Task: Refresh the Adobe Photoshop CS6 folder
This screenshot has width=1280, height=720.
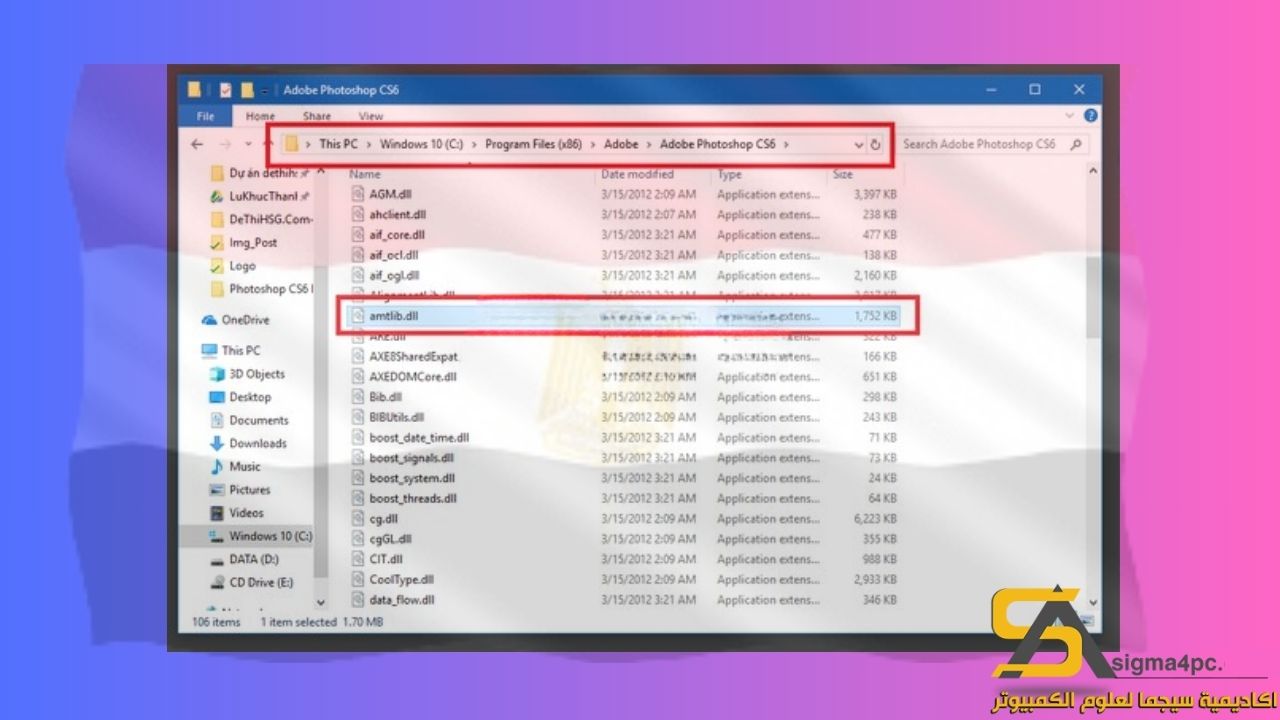Action: coord(876,145)
